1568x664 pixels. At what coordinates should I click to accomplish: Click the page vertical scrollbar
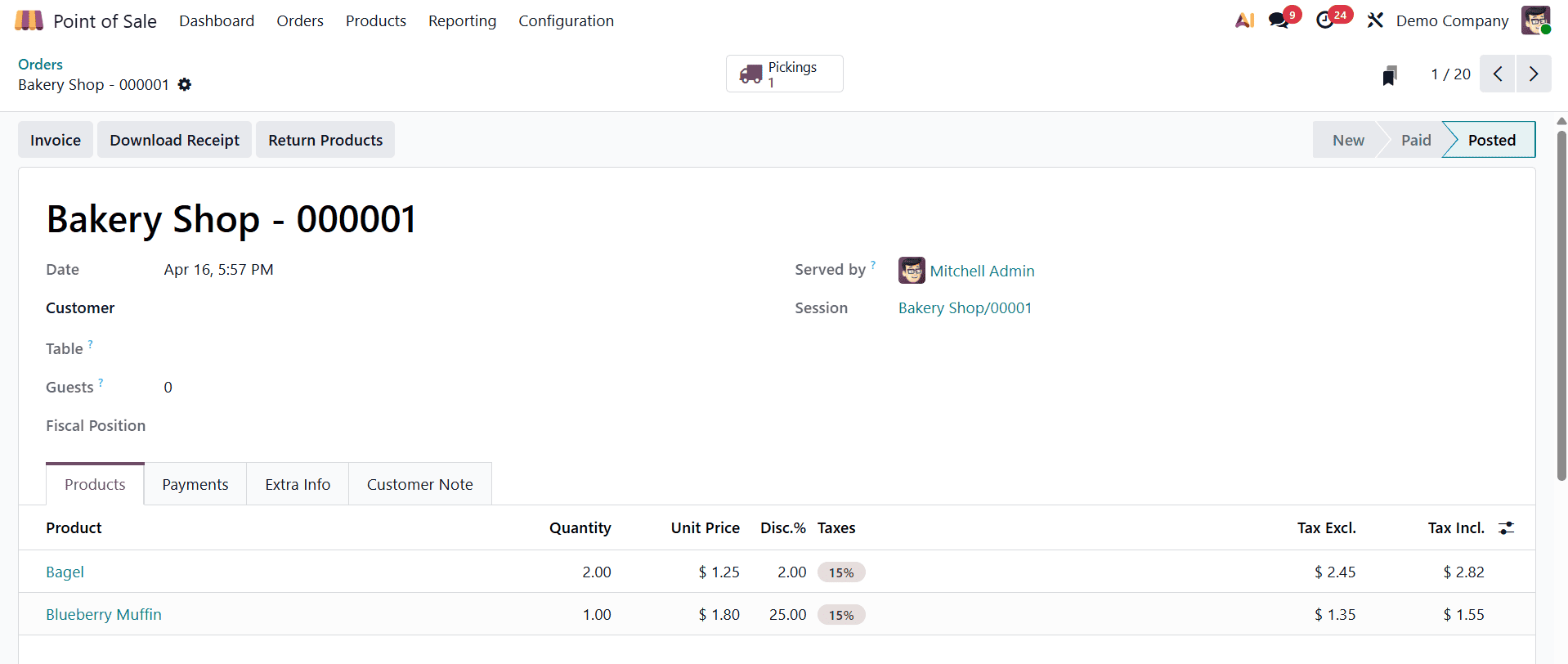pos(1561,304)
